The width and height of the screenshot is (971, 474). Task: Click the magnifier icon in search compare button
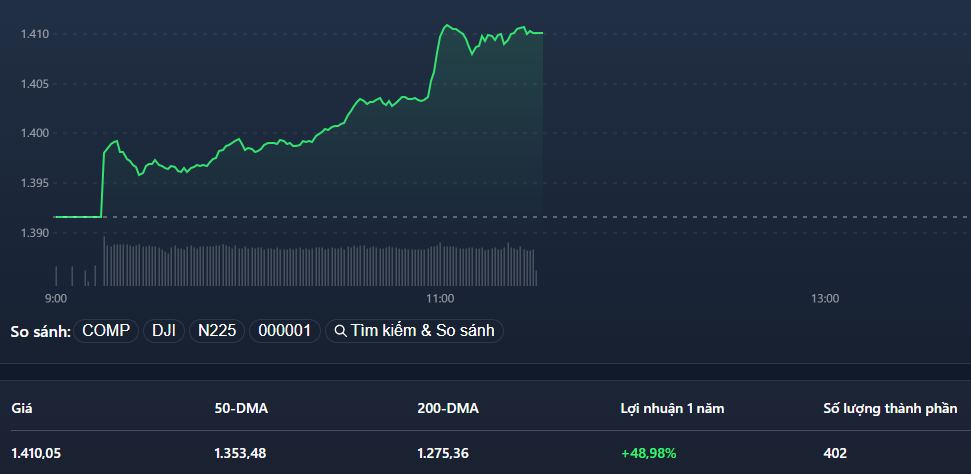[340, 331]
